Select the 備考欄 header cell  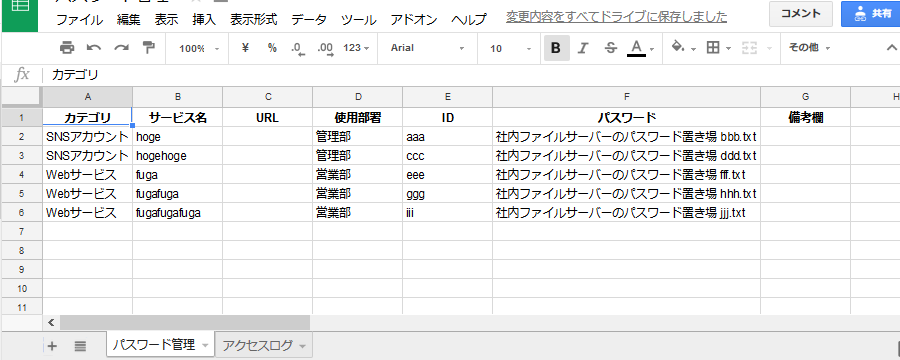point(806,118)
